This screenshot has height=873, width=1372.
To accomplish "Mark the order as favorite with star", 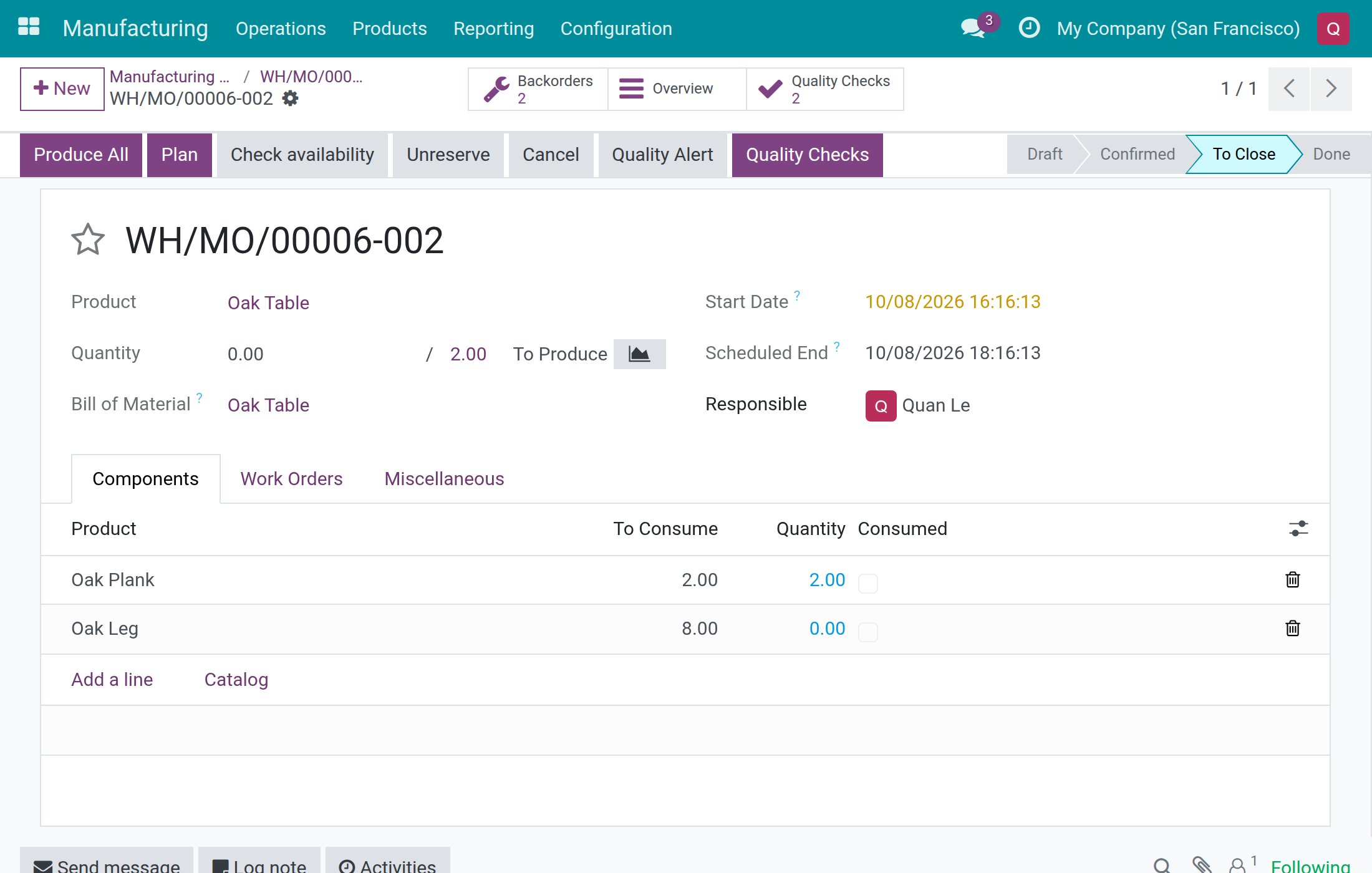I will coord(88,240).
